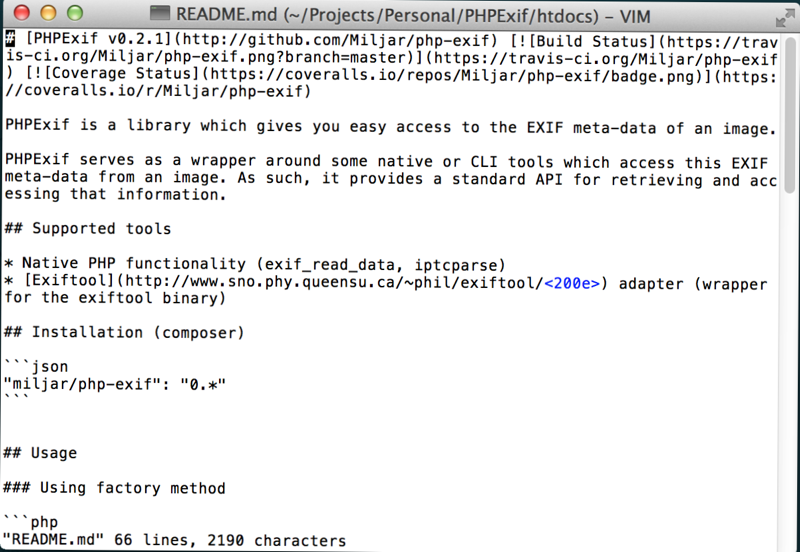Click the green zoom window button
The image size is (800, 552).
click(75, 13)
